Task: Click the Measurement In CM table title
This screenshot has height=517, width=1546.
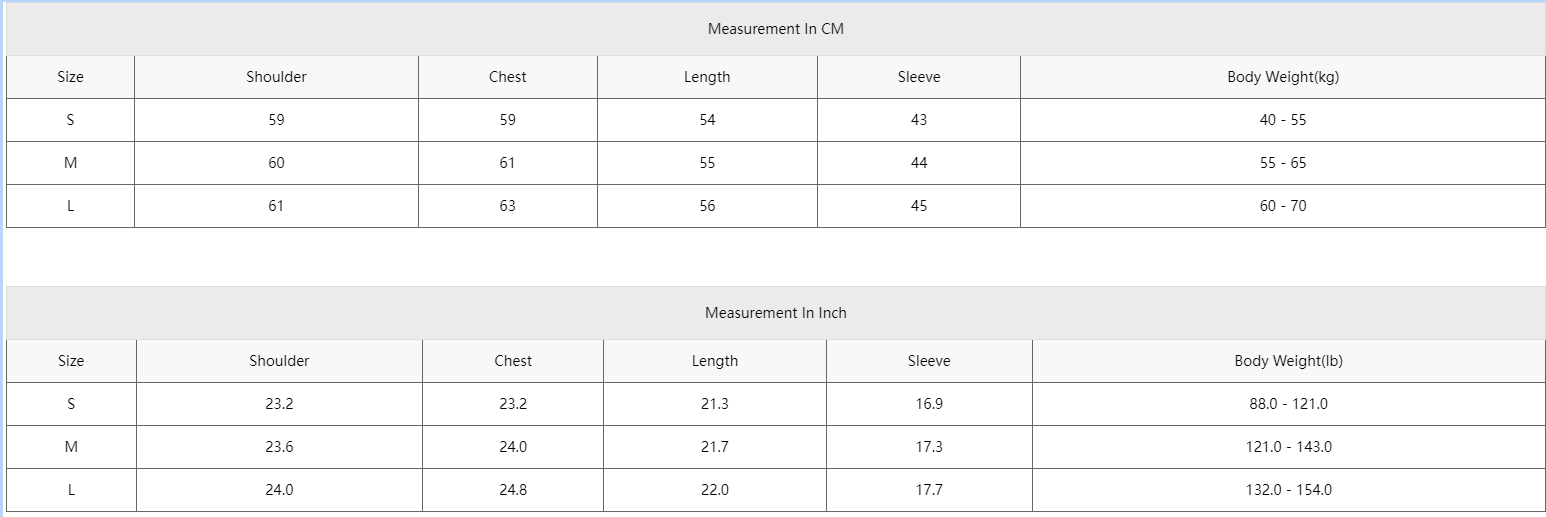Action: click(x=775, y=29)
